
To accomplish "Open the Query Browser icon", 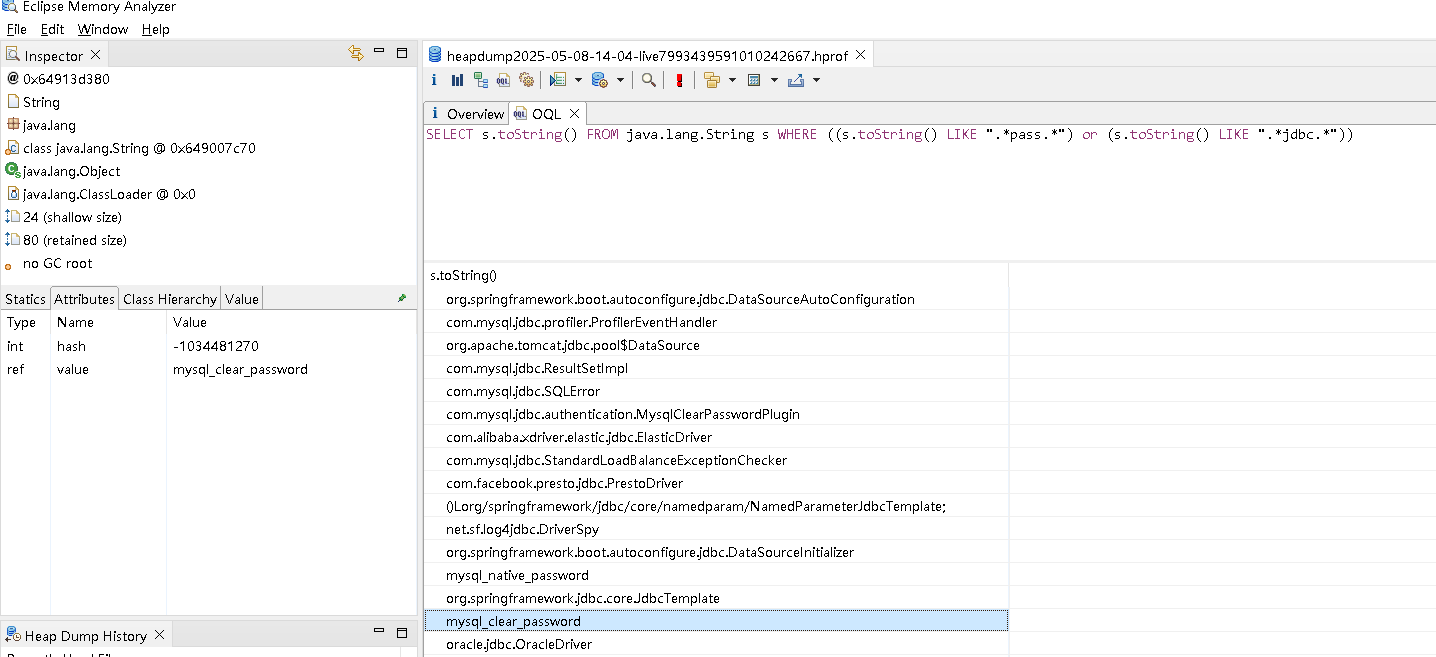I will point(599,80).
